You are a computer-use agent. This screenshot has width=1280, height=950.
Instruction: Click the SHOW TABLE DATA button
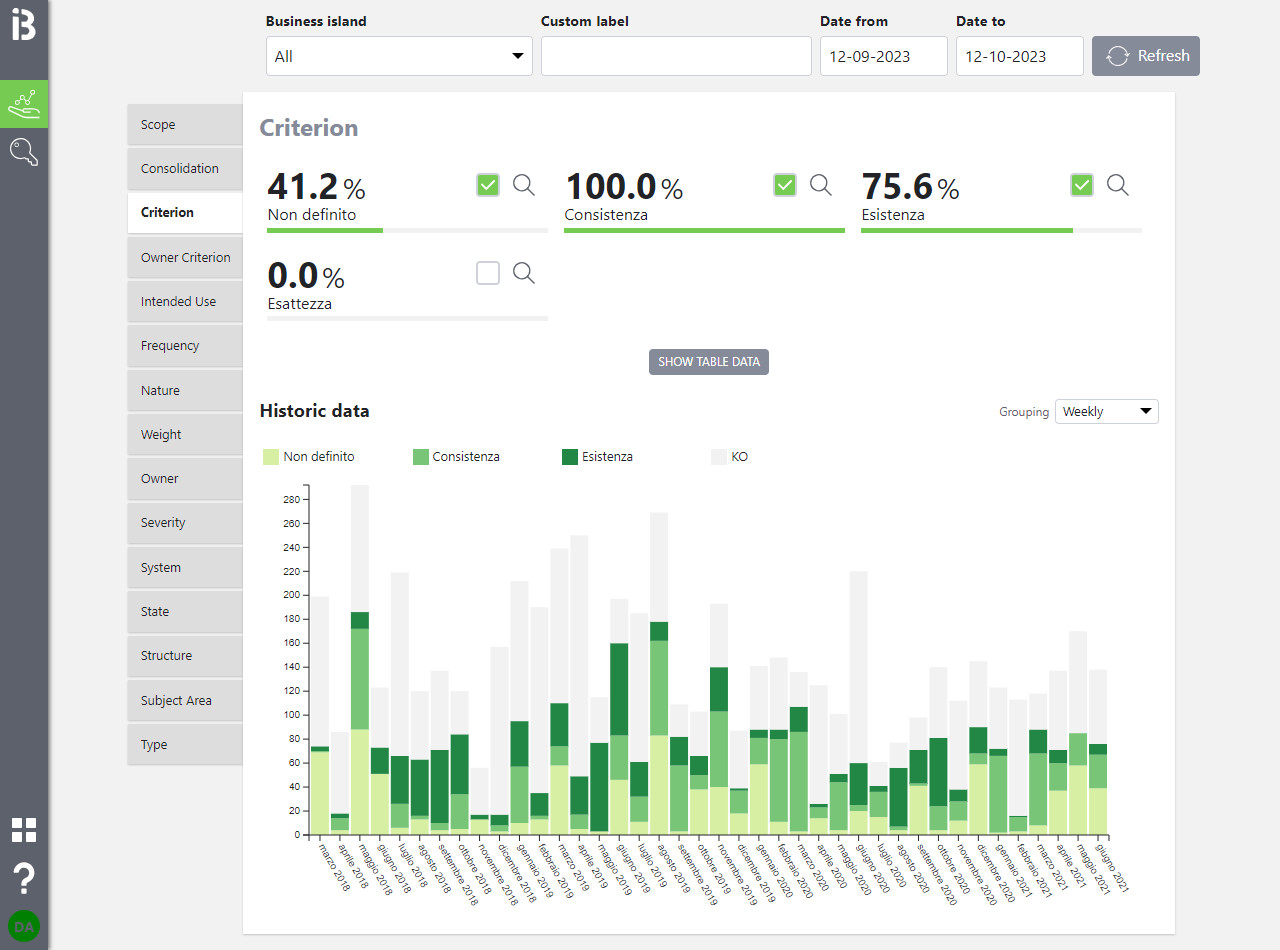point(709,362)
